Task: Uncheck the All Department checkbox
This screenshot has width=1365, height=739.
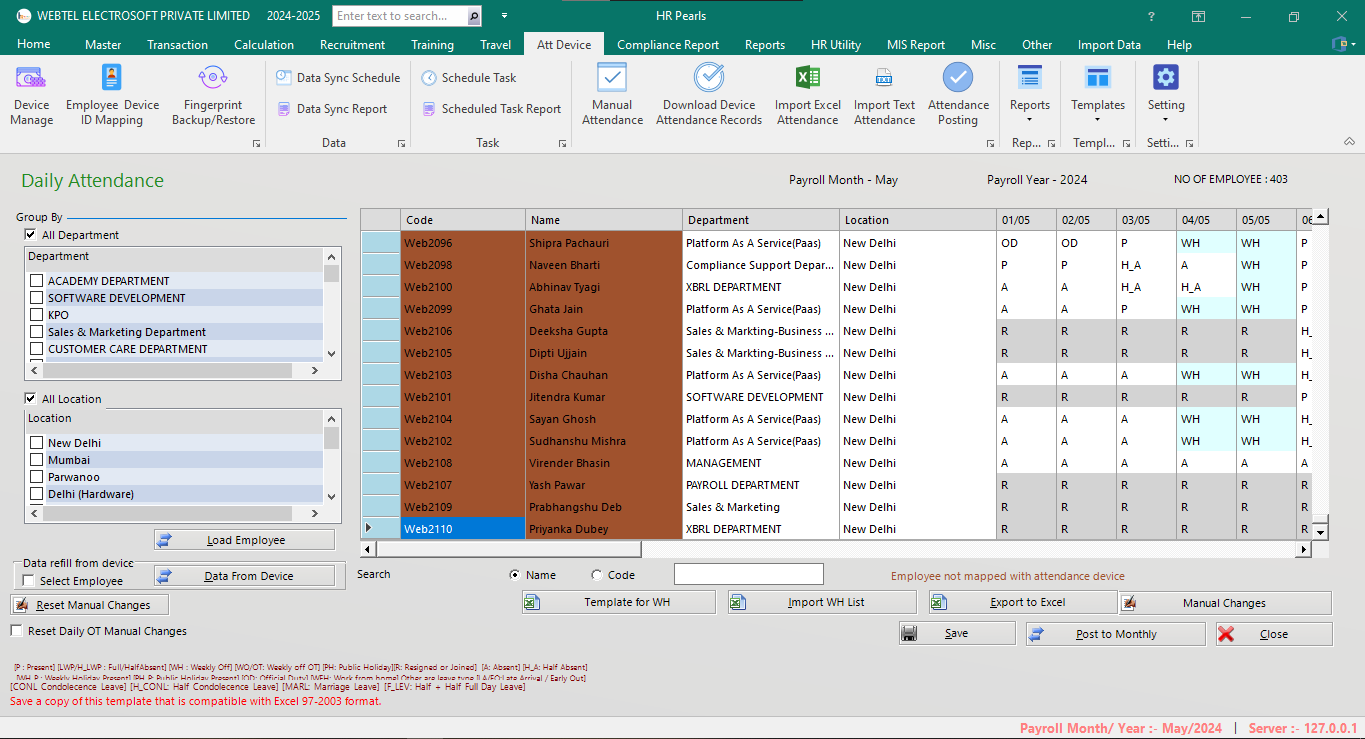Action: [x=29, y=234]
